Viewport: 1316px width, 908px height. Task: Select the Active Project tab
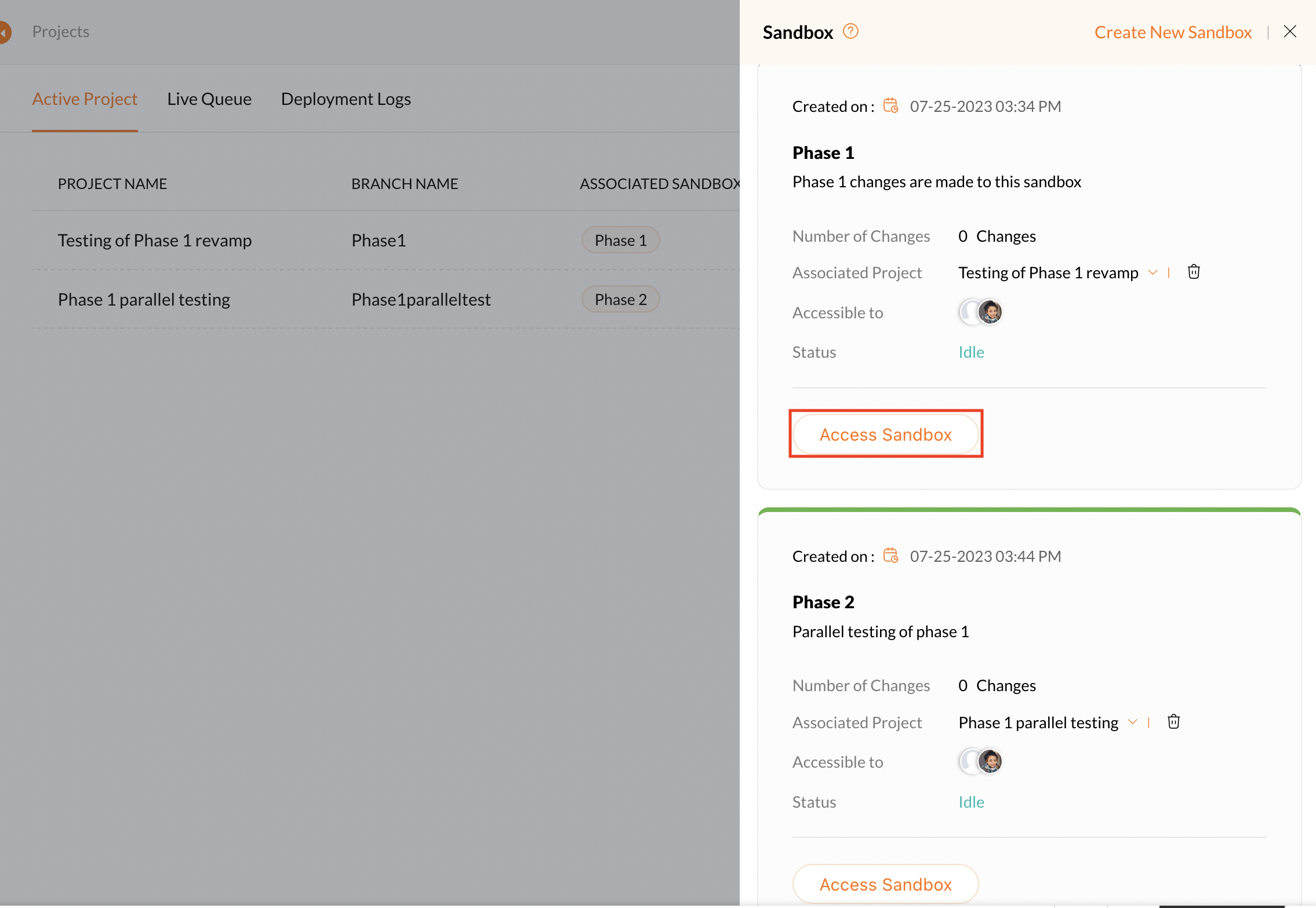click(85, 99)
